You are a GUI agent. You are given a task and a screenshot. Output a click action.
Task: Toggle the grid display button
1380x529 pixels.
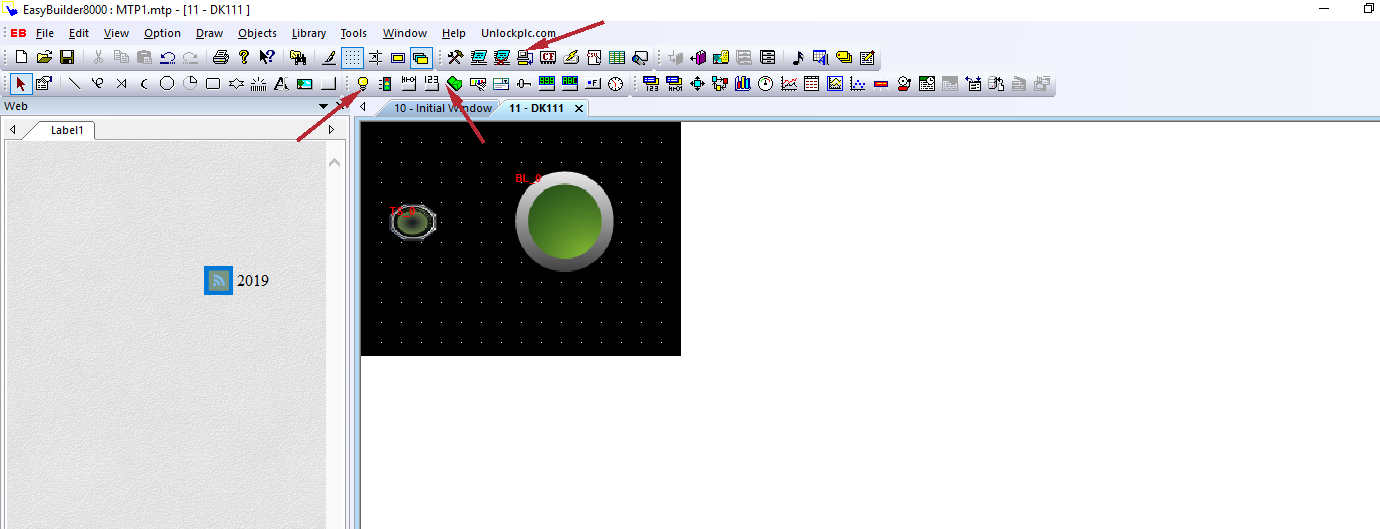coord(352,57)
